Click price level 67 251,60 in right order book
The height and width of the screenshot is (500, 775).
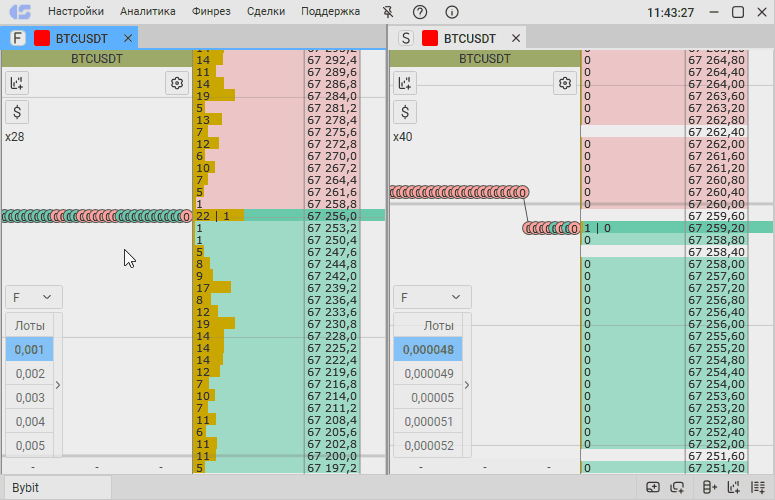pos(717,456)
